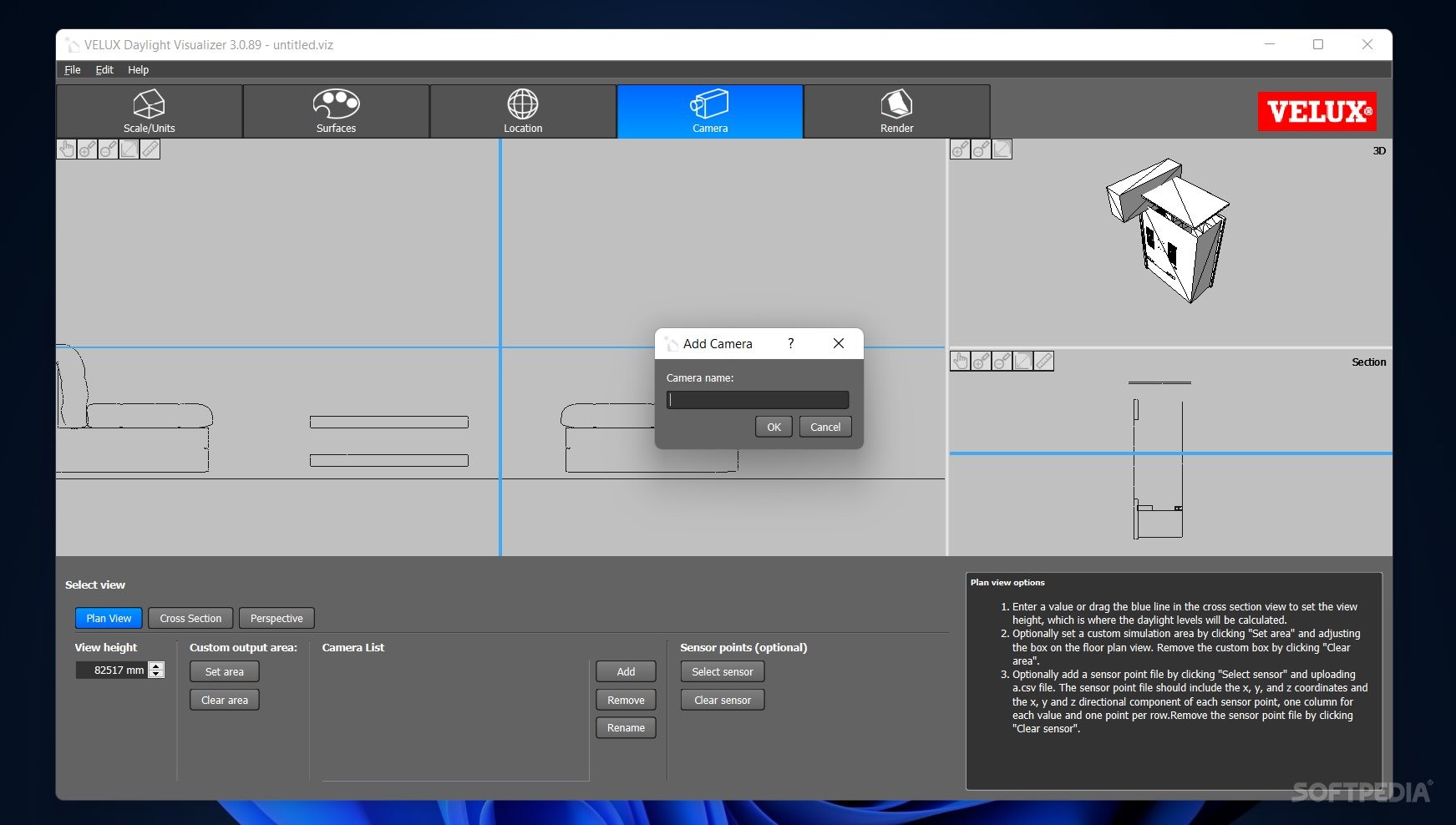
Task: Click the Set area button
Action: [x=225, y=671]
